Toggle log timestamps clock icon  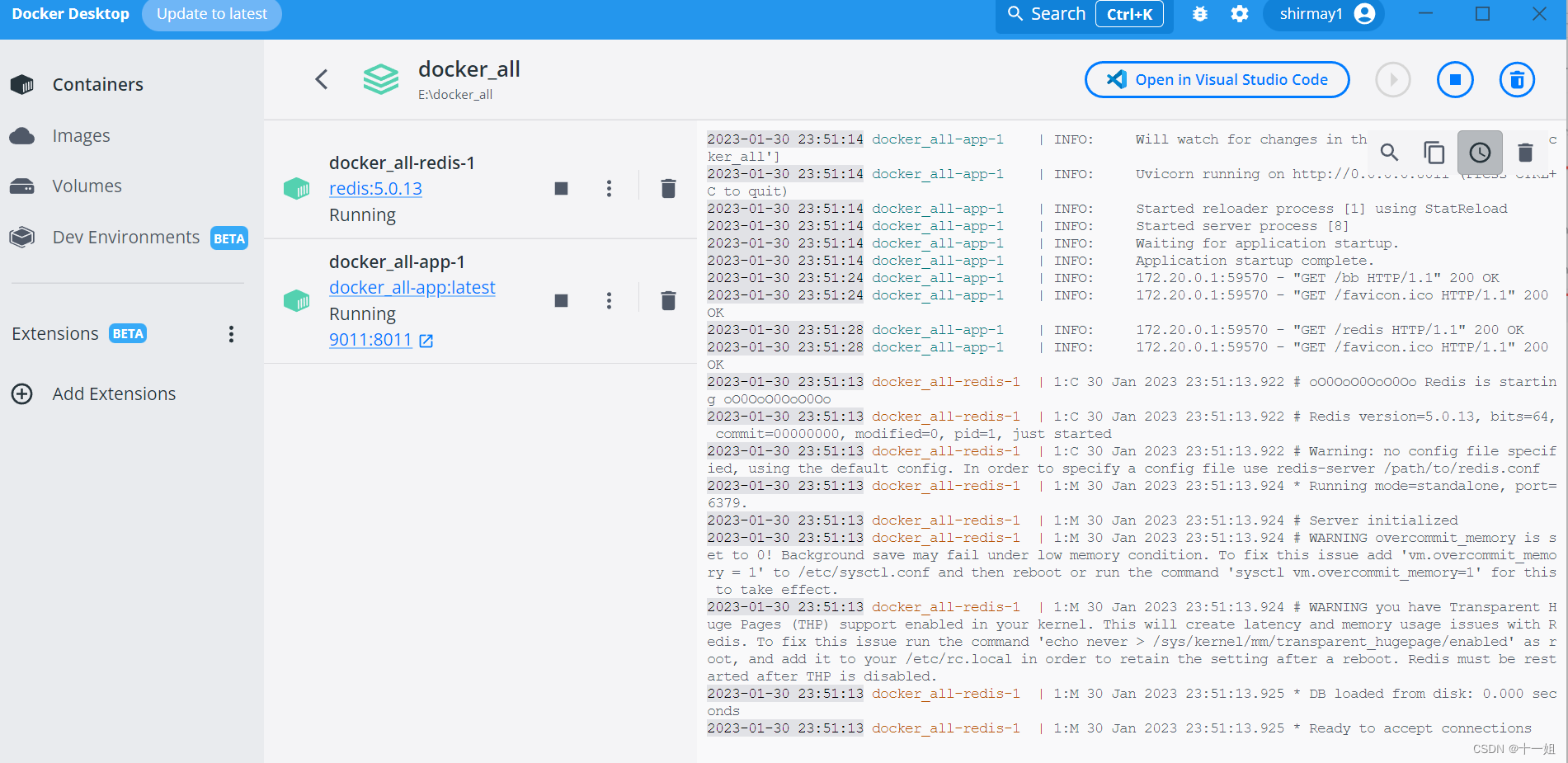tap(1480, 153)
